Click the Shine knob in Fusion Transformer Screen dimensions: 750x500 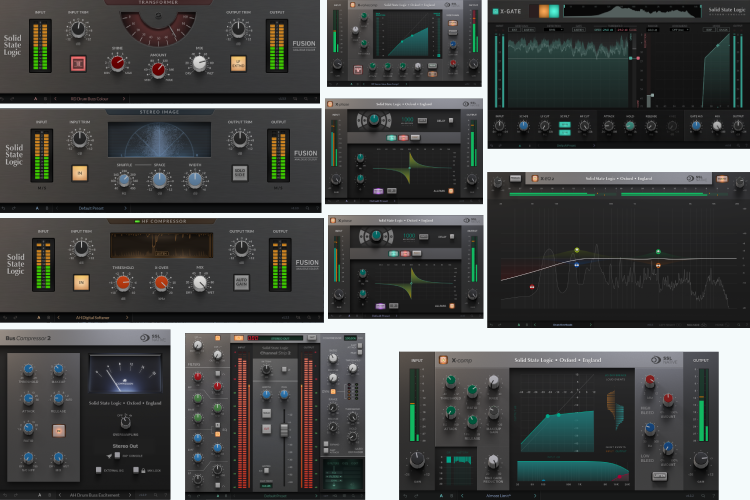coord(117,63)
